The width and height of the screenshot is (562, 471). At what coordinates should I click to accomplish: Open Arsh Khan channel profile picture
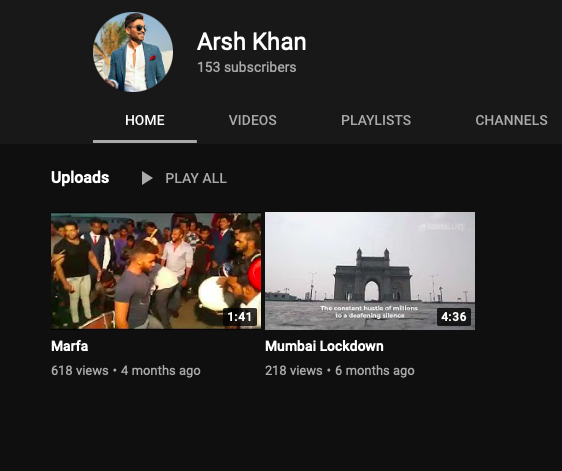pyautogui.click(x=133, y=52)
